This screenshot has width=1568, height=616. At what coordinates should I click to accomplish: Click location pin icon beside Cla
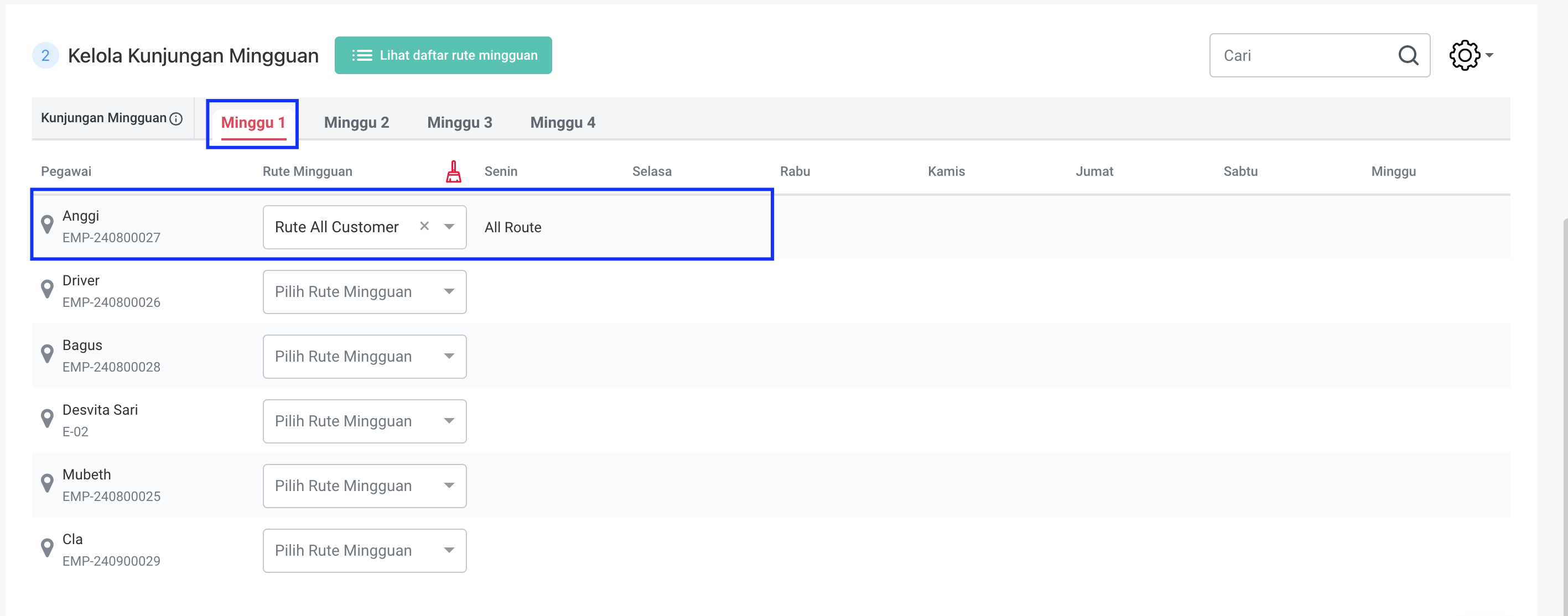coord(47,547)
